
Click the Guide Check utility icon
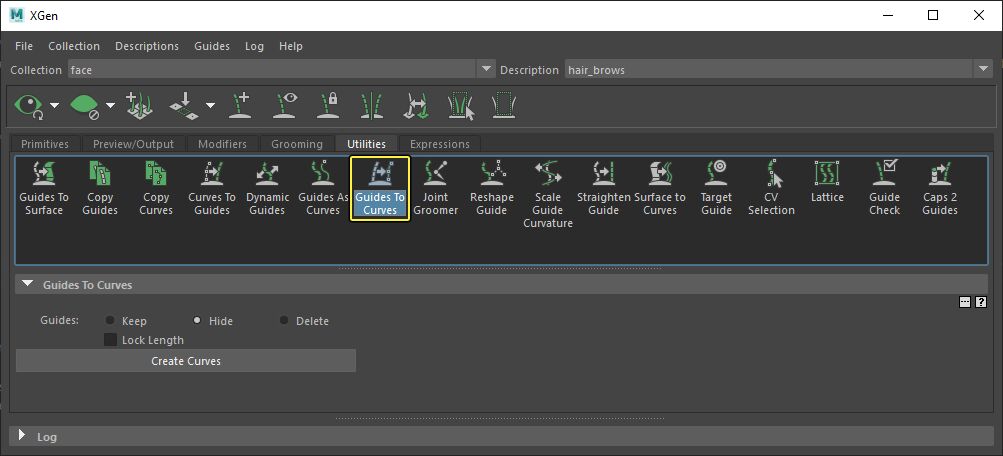(x=884, y=175)
